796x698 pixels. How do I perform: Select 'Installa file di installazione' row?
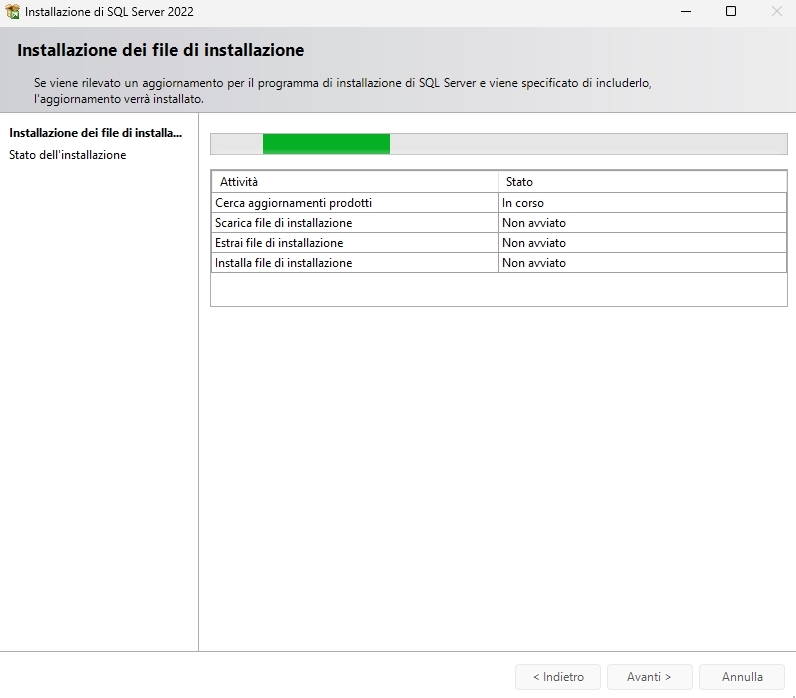click(499, 263)
